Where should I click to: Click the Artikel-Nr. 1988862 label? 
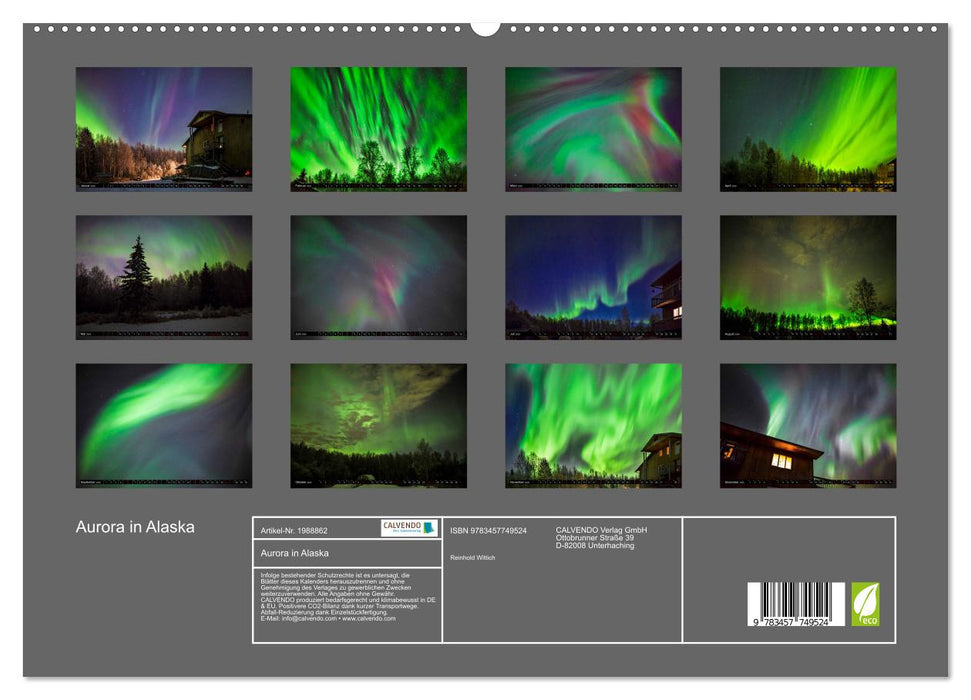pyautogui.click(x=293, y=532)
